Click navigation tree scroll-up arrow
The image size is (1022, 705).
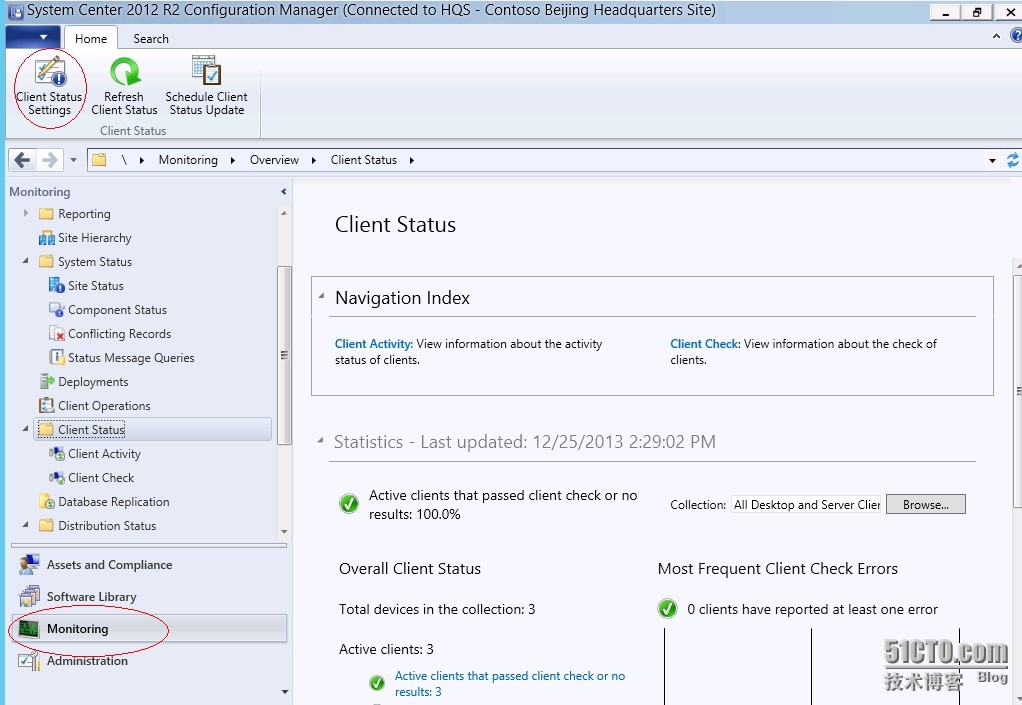click(284, 213)
